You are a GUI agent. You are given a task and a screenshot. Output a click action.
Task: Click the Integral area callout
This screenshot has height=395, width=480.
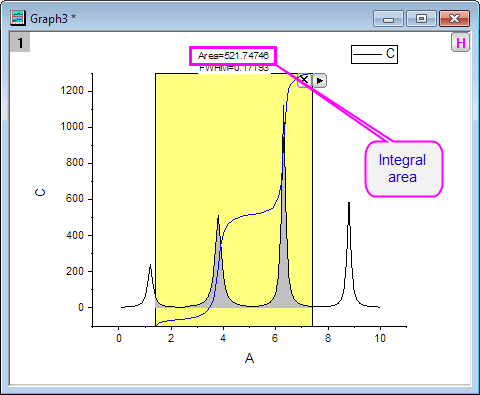point(403,169)
